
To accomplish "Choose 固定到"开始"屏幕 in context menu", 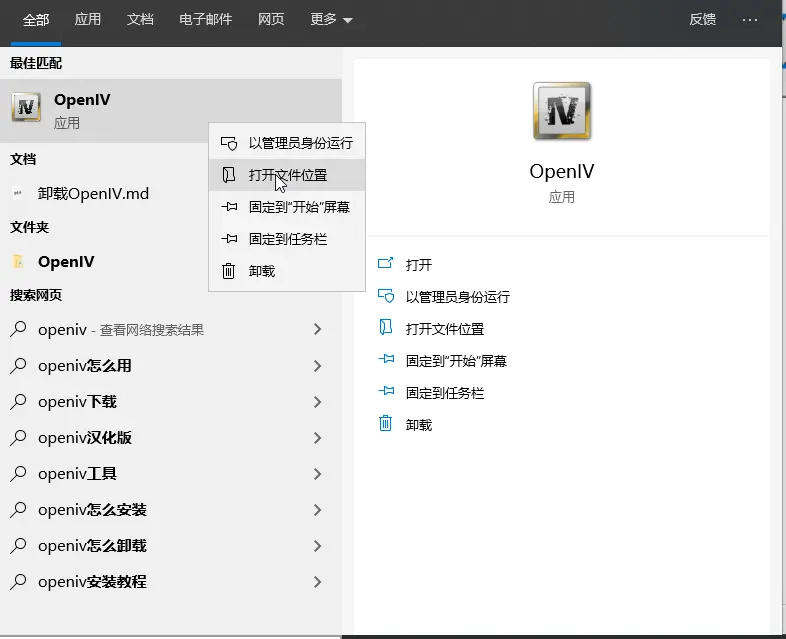I will click(x=287, y=207).
